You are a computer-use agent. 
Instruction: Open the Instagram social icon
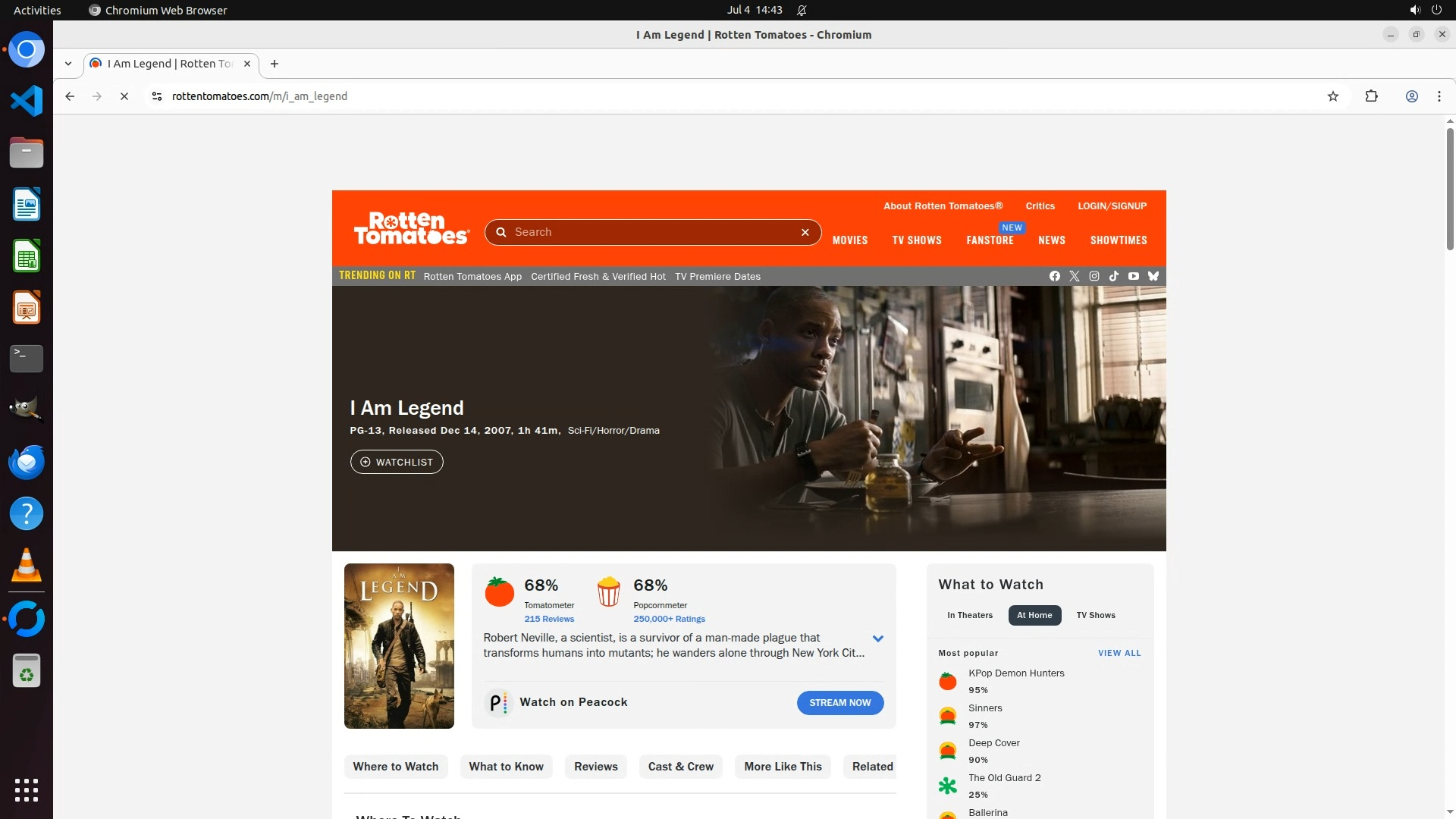[x=1094, y=276]
